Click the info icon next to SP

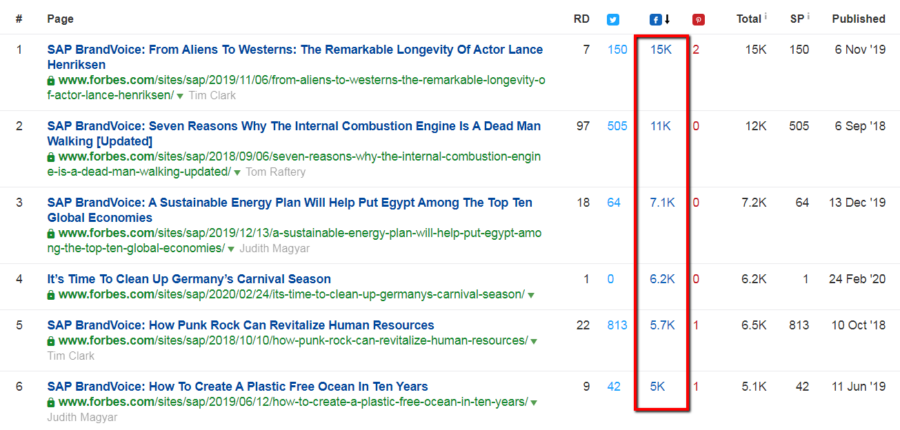(x=808, y=17)
